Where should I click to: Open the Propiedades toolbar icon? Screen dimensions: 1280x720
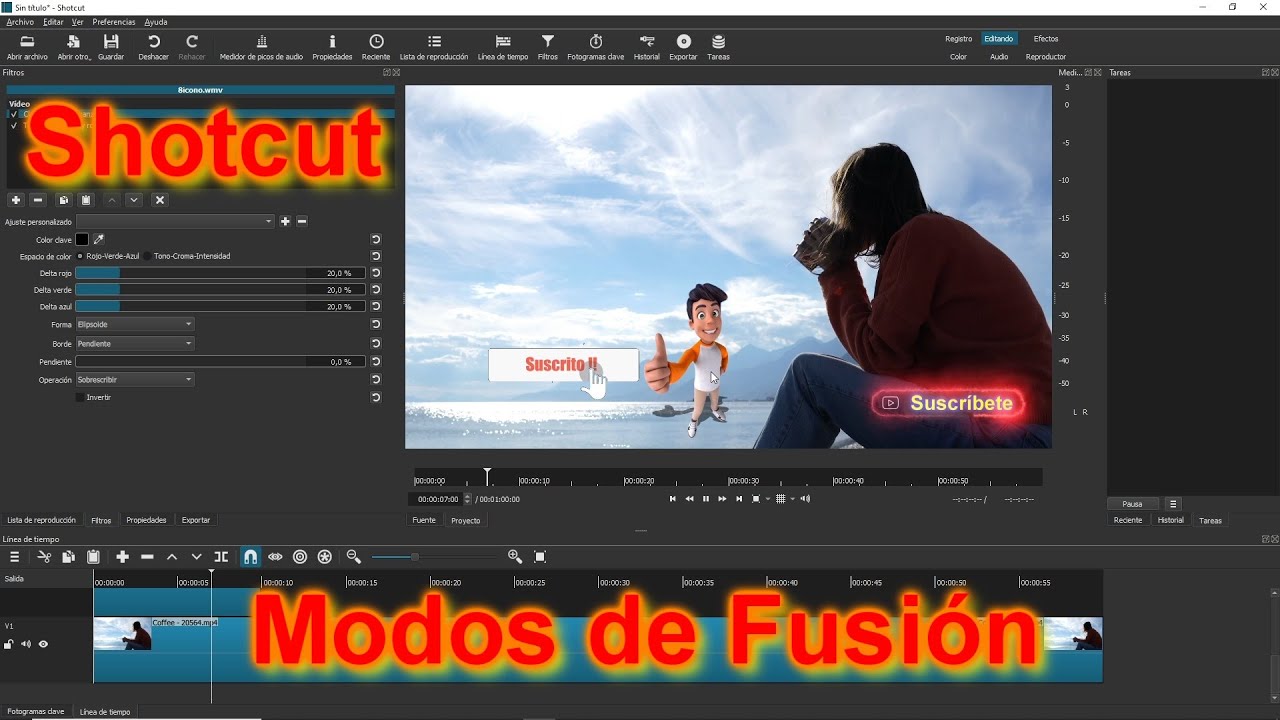coord(332,47)
